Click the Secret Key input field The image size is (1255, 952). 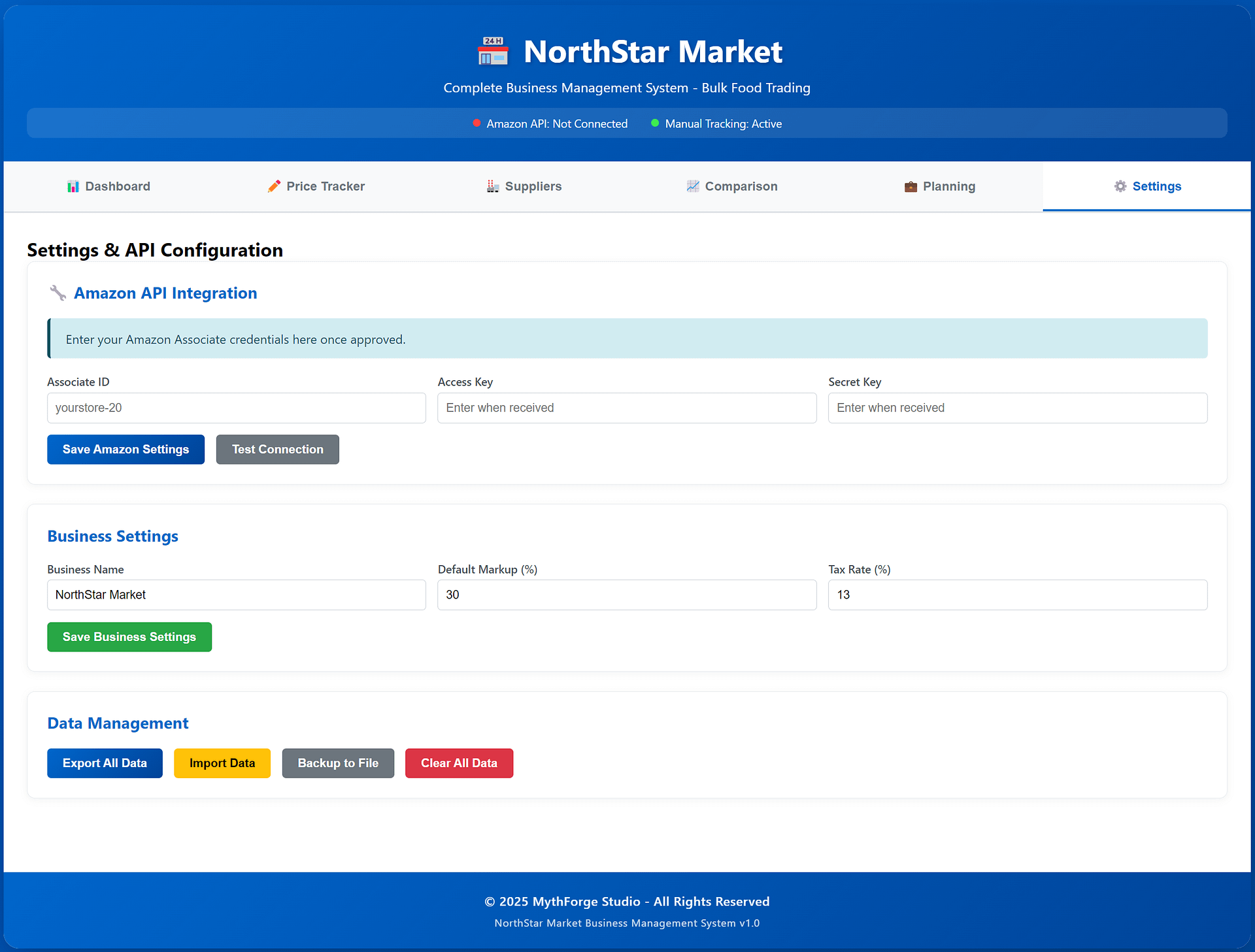click(x=1017, y=408)
